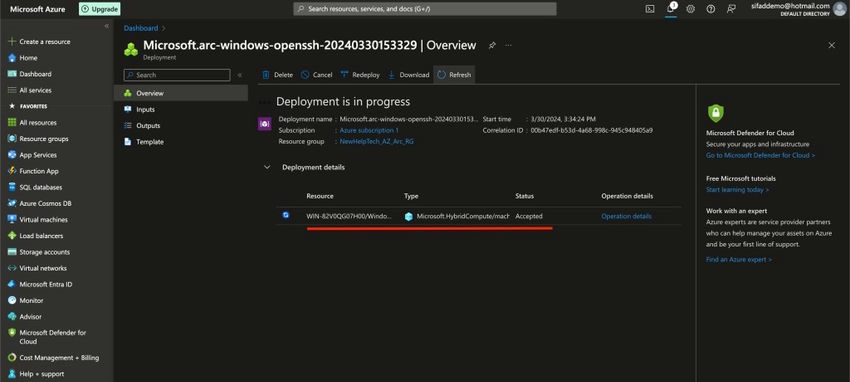Open the feedback icon in top bar

[x=731, y=9]
